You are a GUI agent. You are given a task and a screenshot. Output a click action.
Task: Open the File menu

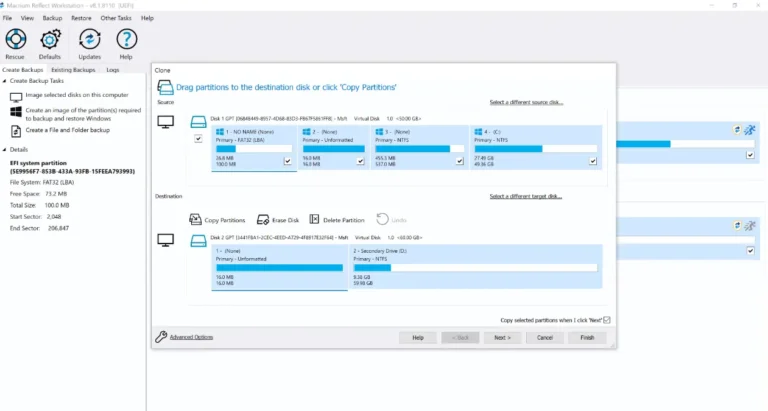tap(7, 18)
